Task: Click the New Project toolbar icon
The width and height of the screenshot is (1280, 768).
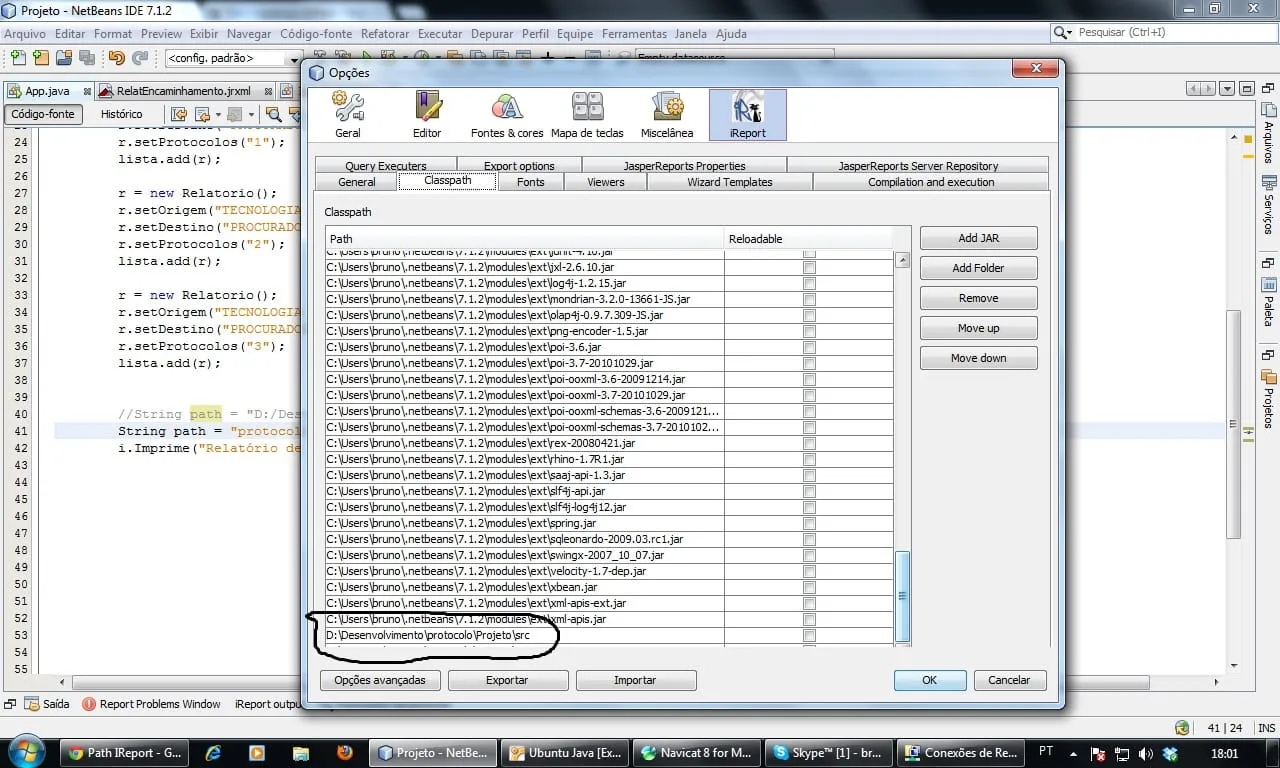Action: [40, 58]
